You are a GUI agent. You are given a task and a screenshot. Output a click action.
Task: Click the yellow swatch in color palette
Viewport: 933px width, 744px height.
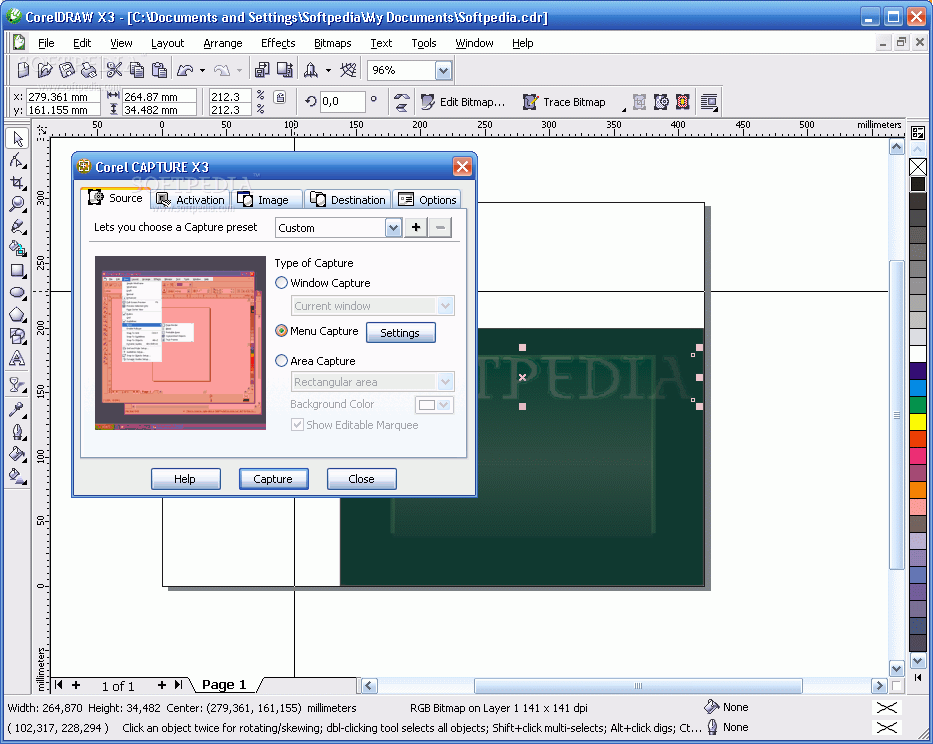[x=918, y=421]
